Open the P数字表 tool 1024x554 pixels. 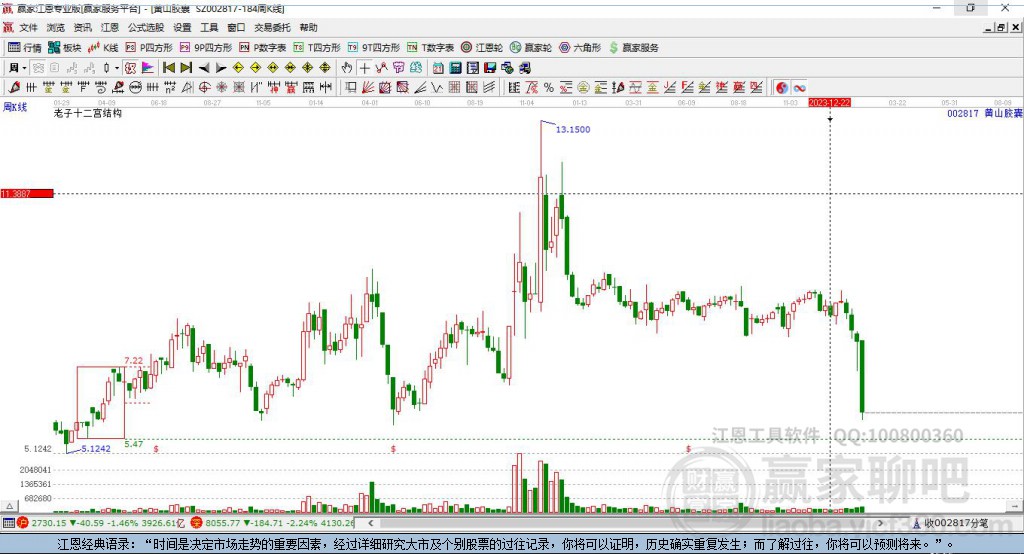(x=263, y=48)
